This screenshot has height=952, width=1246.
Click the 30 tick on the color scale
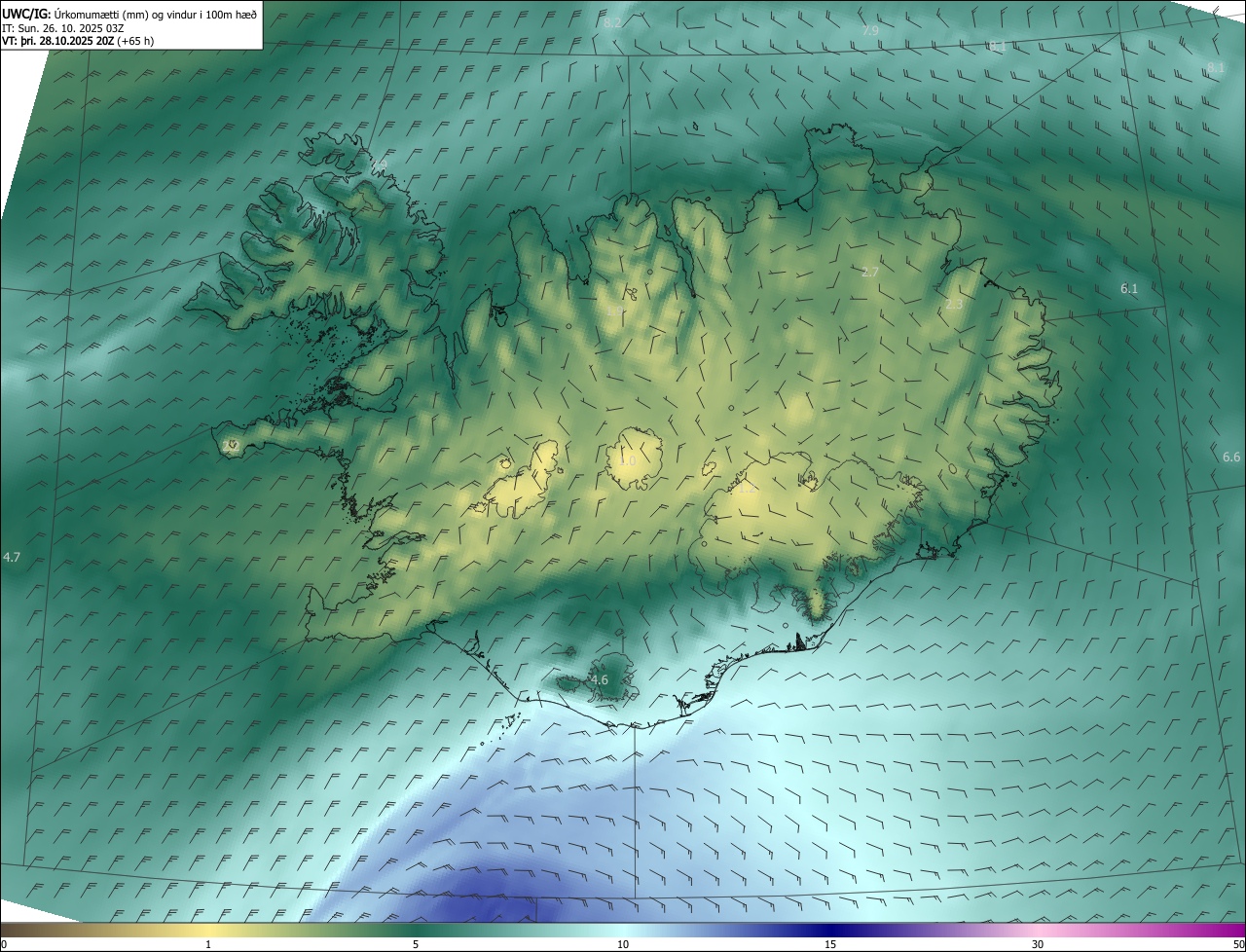pyautogui.click(x=1038, y=944)
